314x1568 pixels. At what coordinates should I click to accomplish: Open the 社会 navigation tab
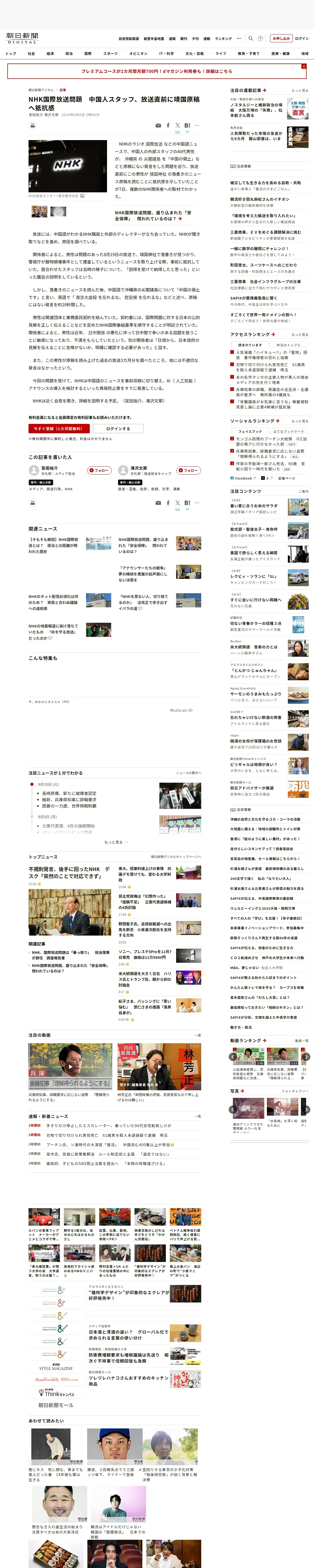(x=31, y=54)
